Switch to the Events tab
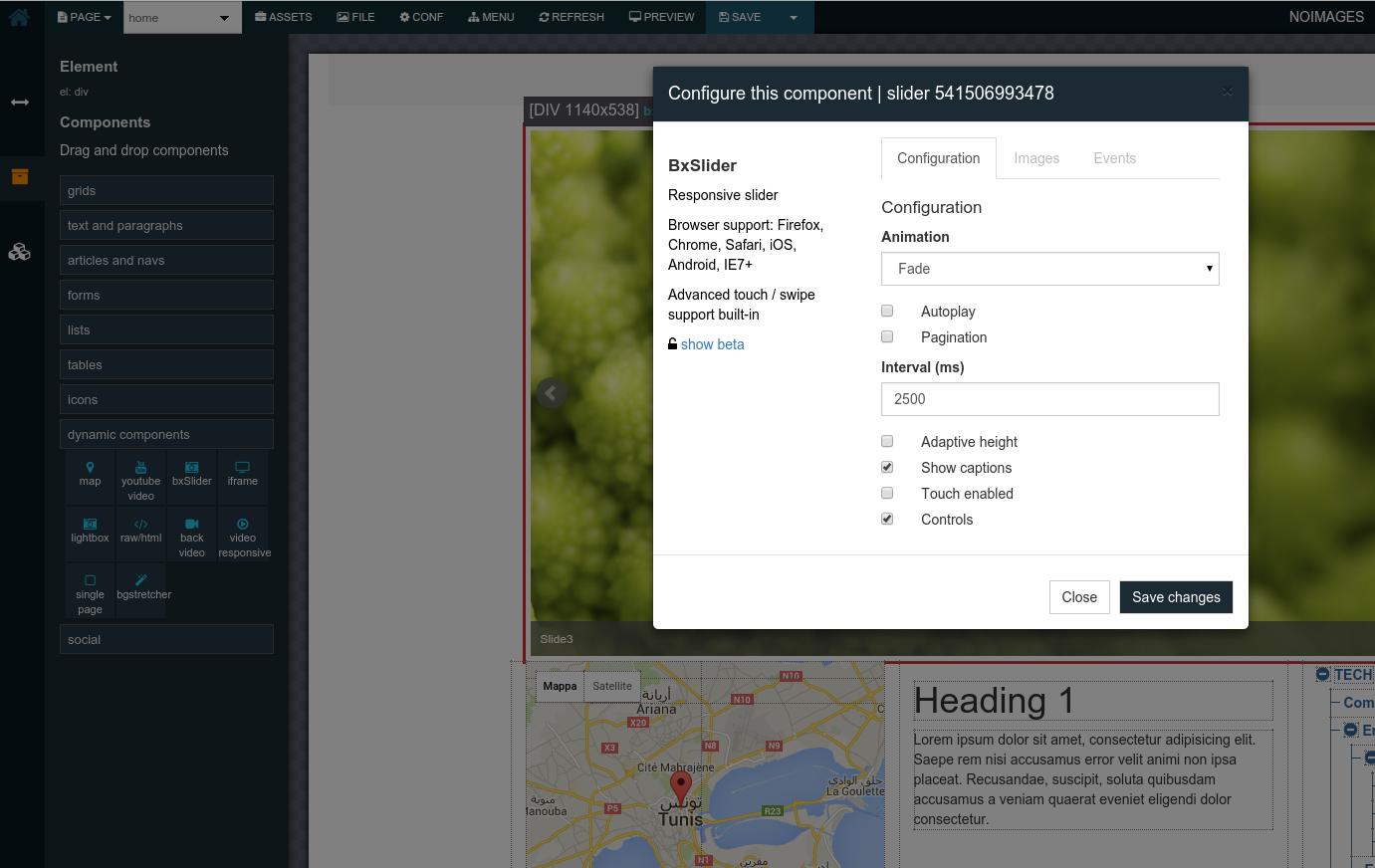1375x868 pixels. (x=1114, y=158)
